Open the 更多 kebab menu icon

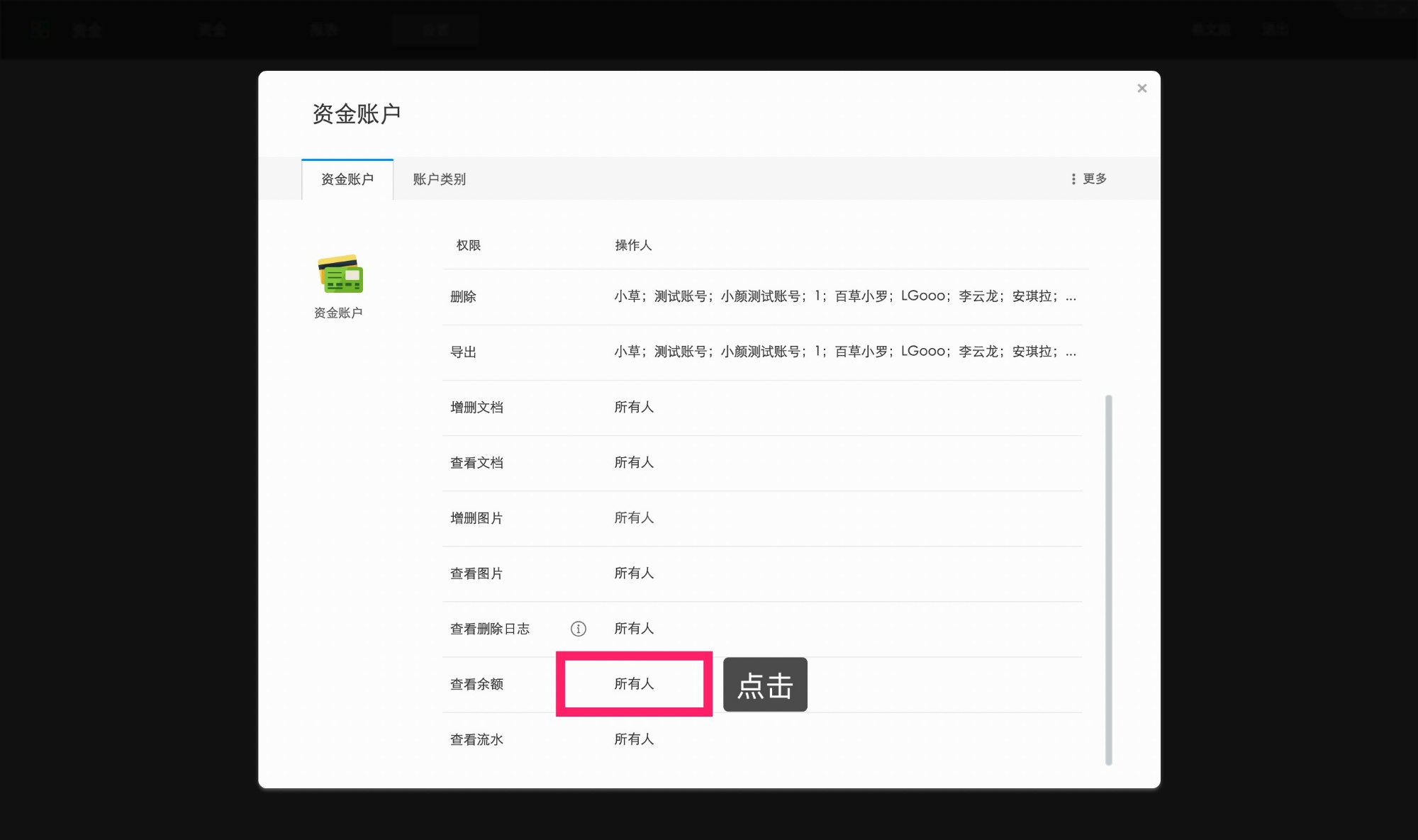1073,179
